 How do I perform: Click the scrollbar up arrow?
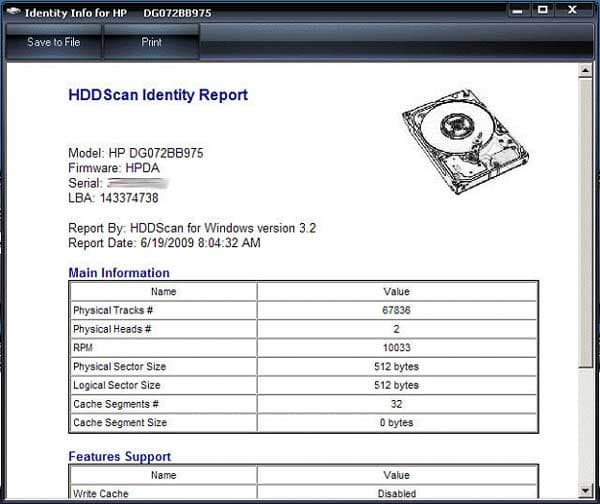tap(585, 70)
